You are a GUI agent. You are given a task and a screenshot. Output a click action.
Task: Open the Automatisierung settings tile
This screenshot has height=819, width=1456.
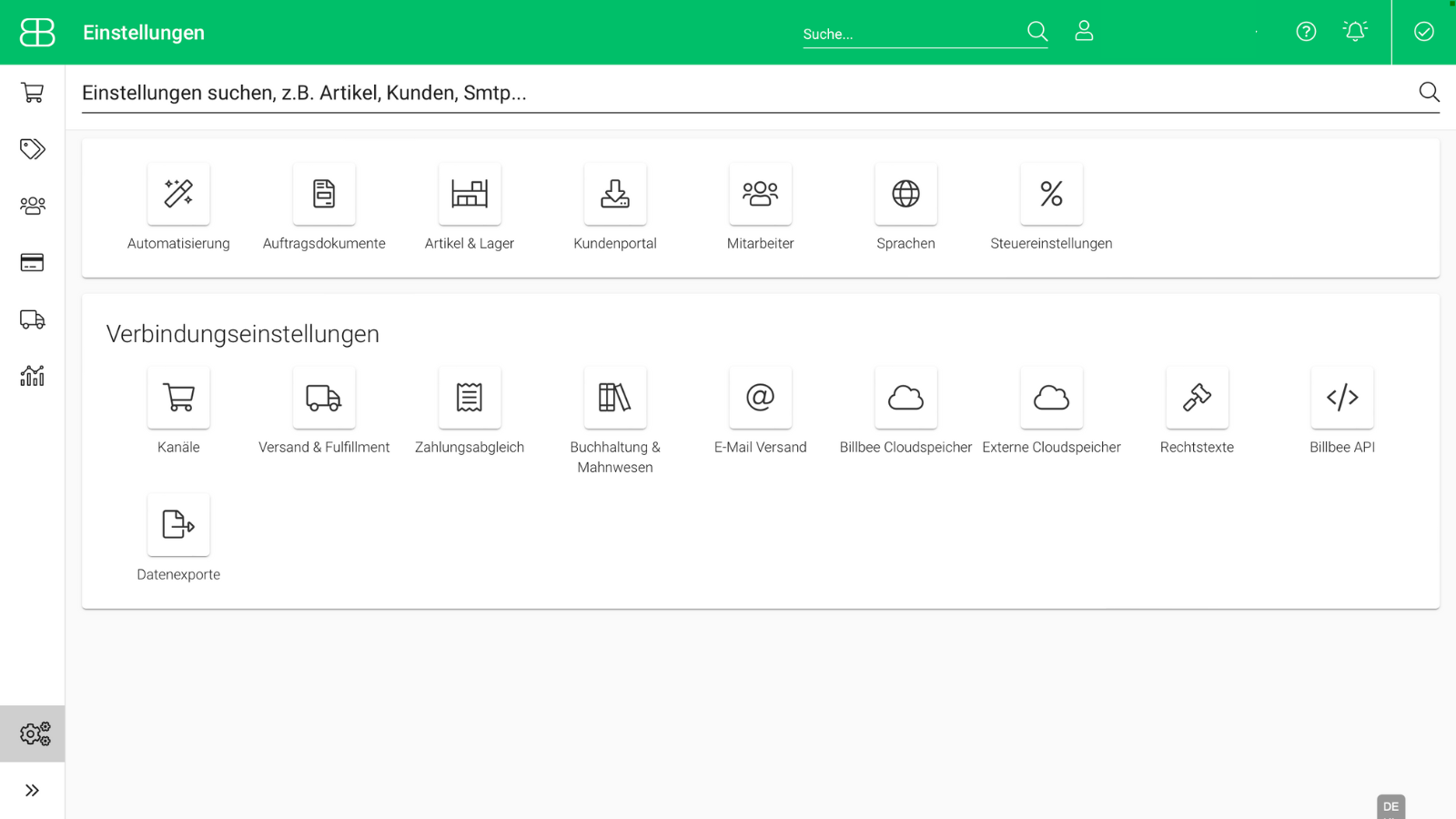[178, 194]
